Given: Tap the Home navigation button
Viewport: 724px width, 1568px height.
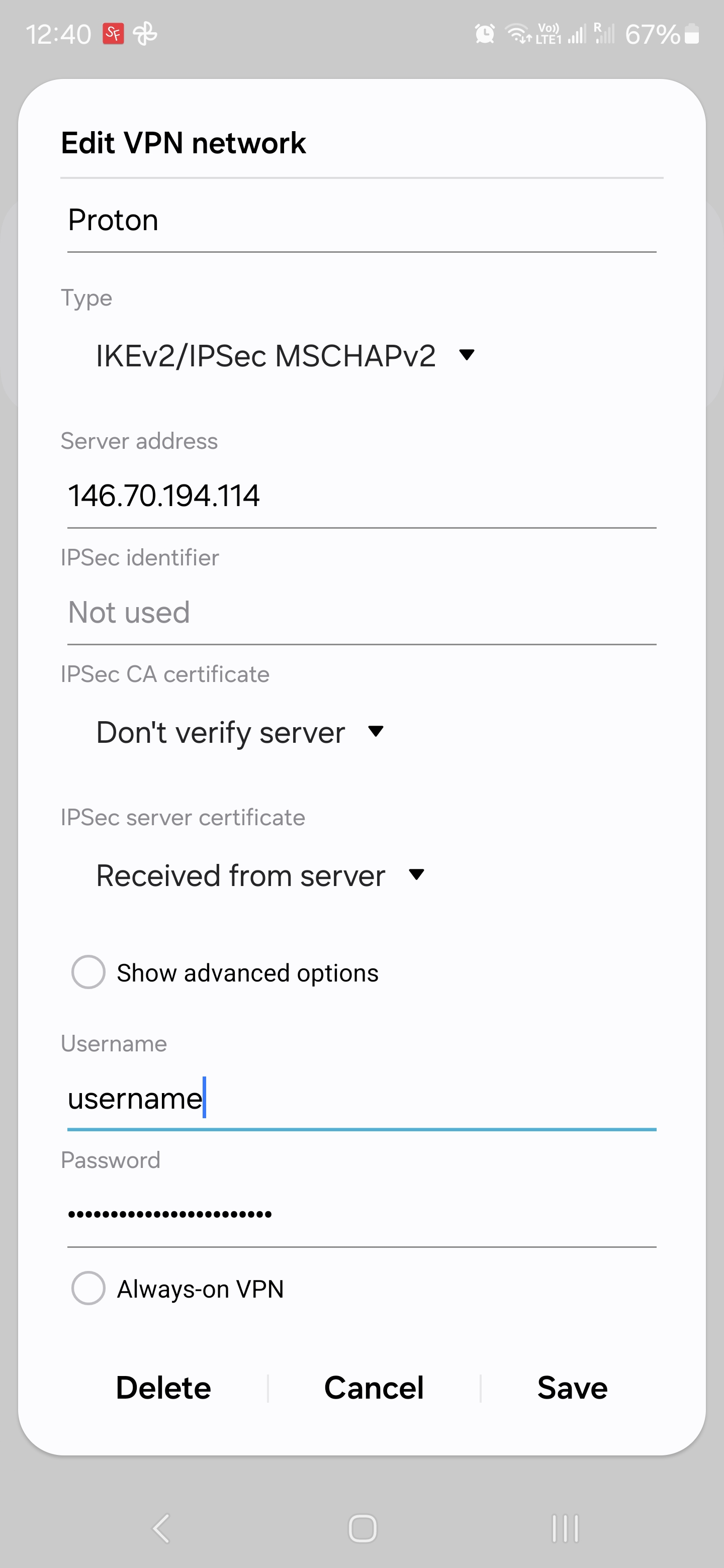Looking at the screenshot, I should coord(363,1528).
